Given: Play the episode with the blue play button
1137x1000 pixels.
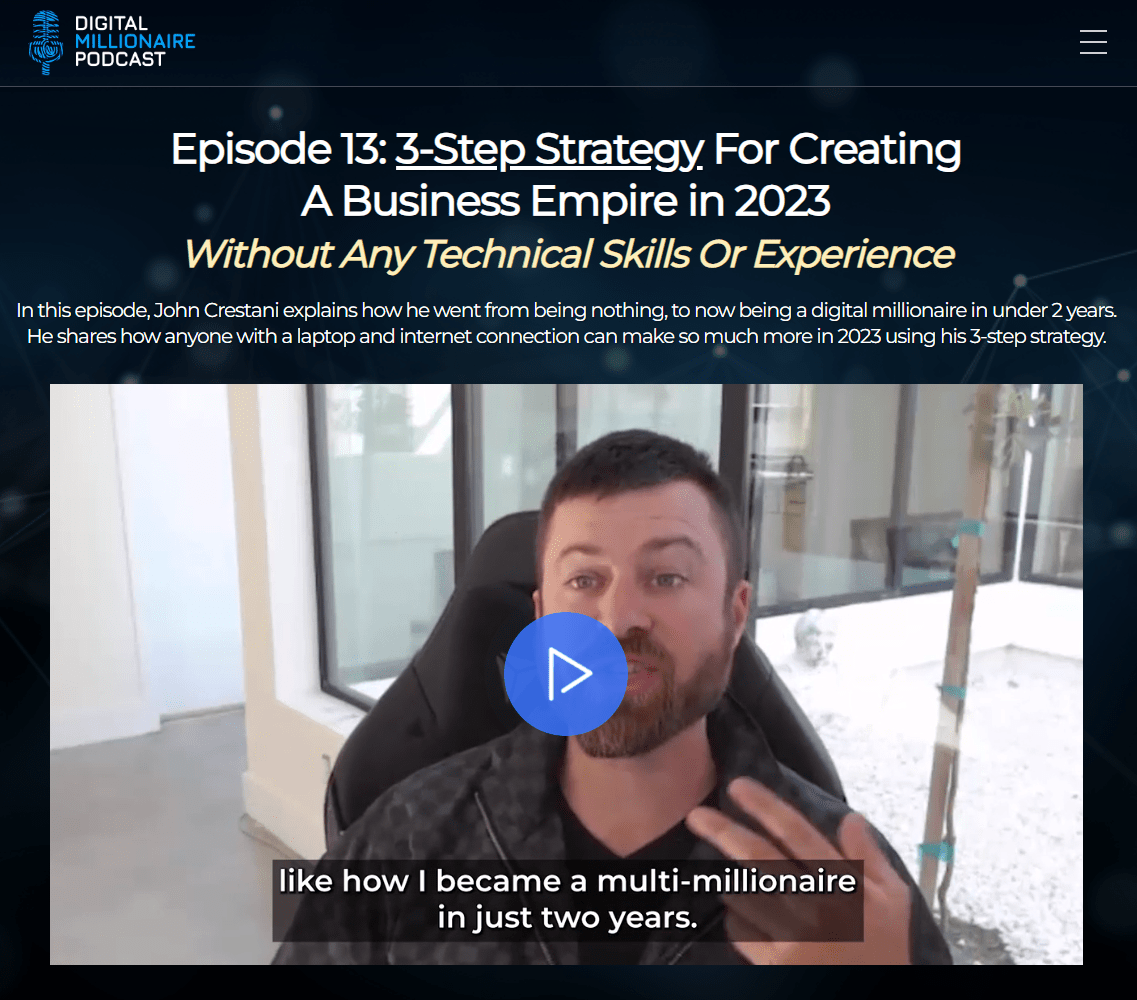Looking at the screenshot, I should tap(566, 674).
